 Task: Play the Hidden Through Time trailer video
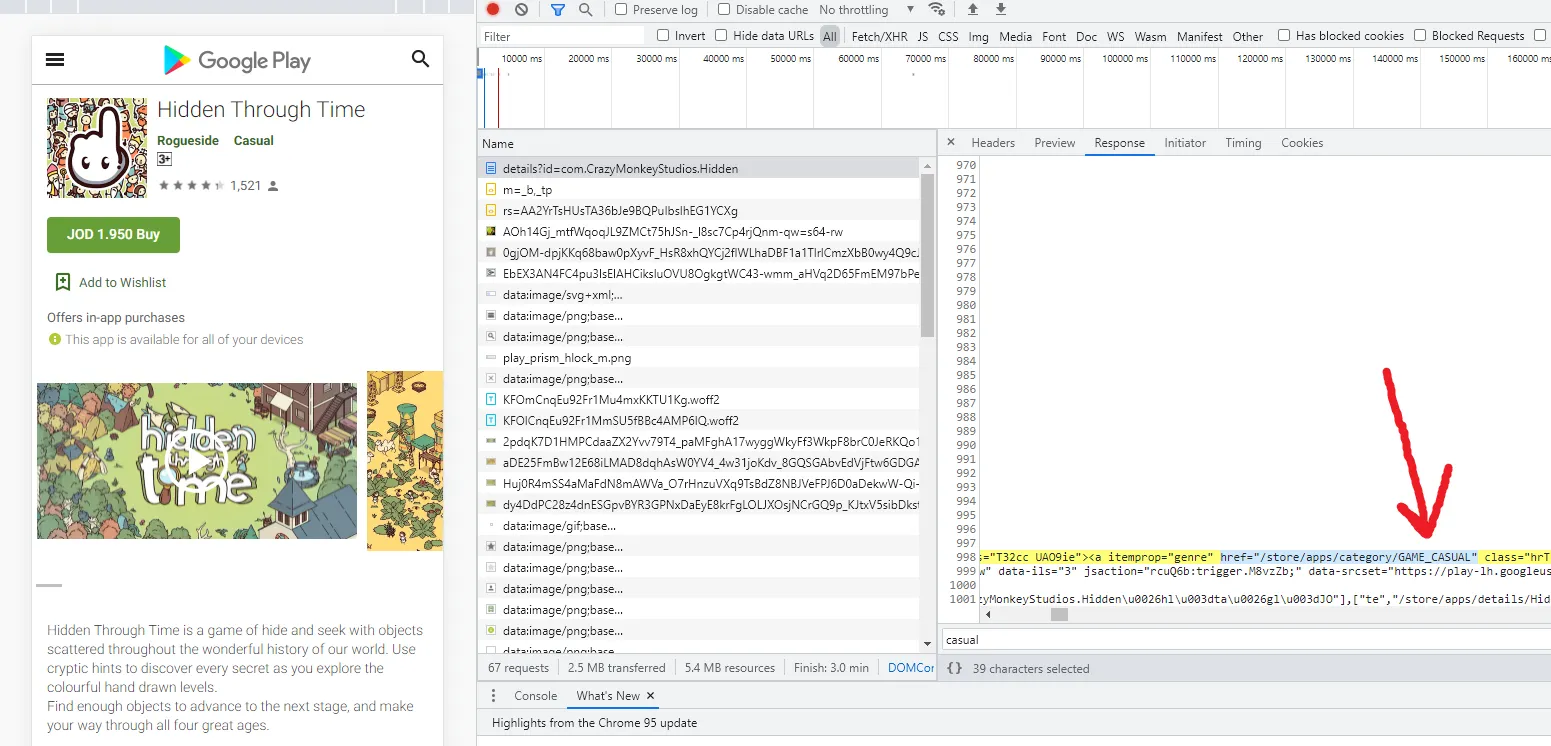coord(197,461)
